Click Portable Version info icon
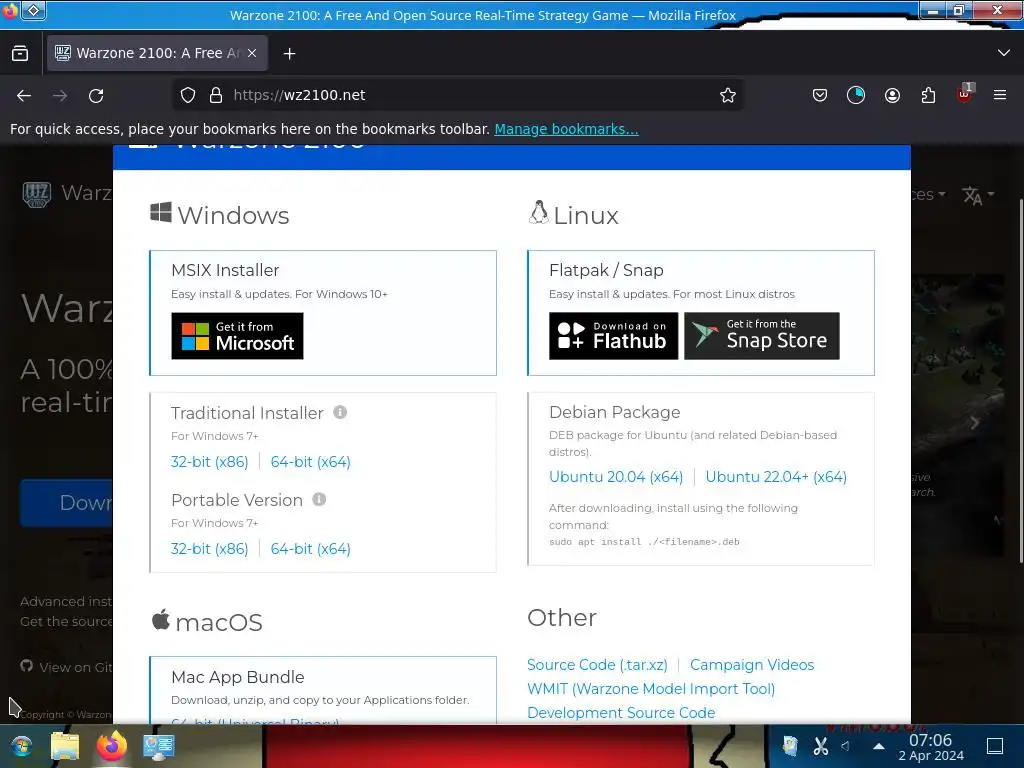The height and width of the screenshot is (768, 1024). [x=319, y=500]
